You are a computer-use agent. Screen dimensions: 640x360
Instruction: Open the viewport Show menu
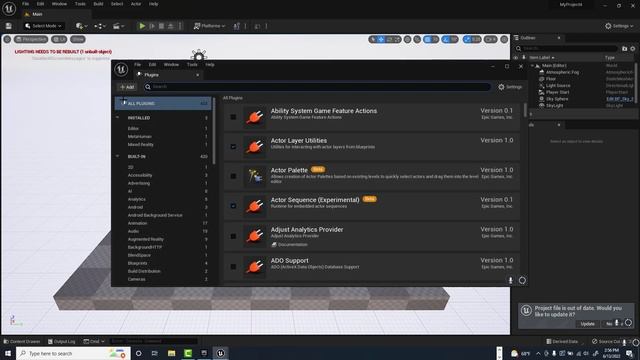[78, 39]
